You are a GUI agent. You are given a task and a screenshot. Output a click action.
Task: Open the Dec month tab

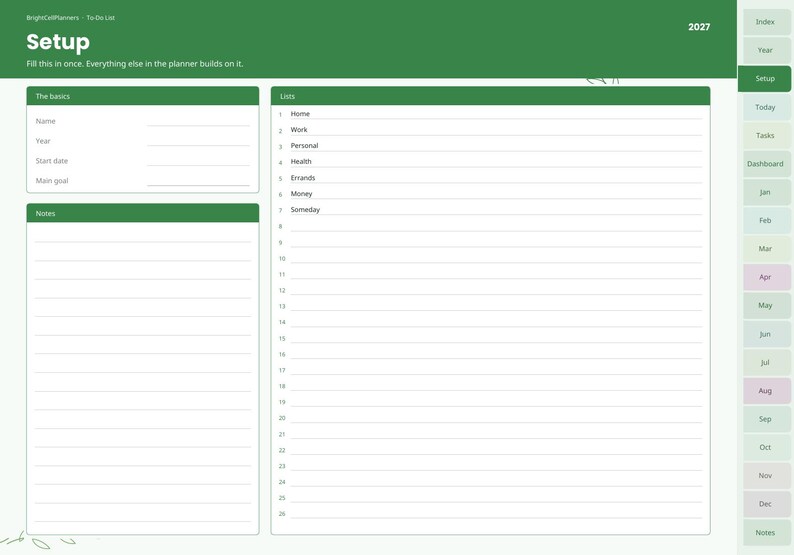pos(765,504)
